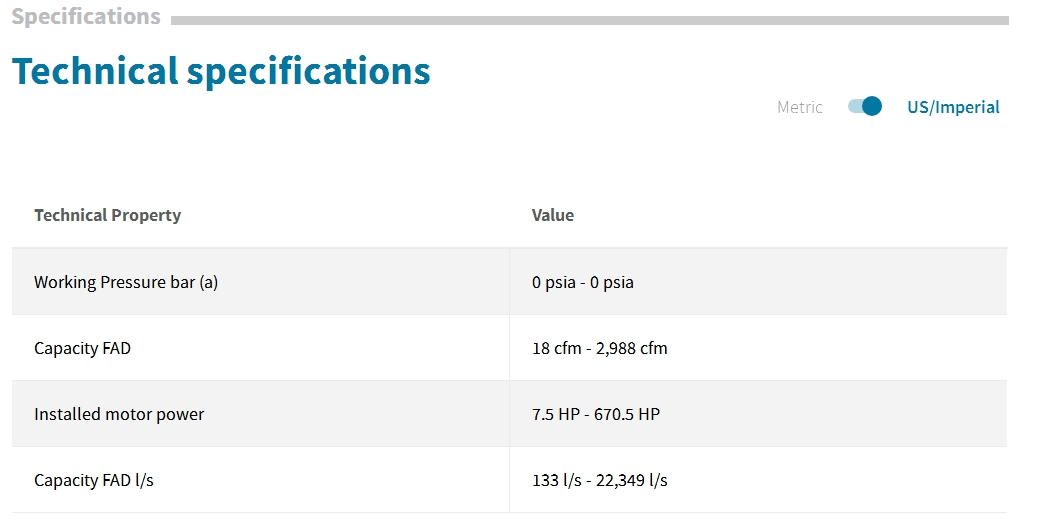Image resolution: width=1045 pixels, height=525 pixels.
Task: Click the gray divider bar beside Specifications
Action: [590, 21]
